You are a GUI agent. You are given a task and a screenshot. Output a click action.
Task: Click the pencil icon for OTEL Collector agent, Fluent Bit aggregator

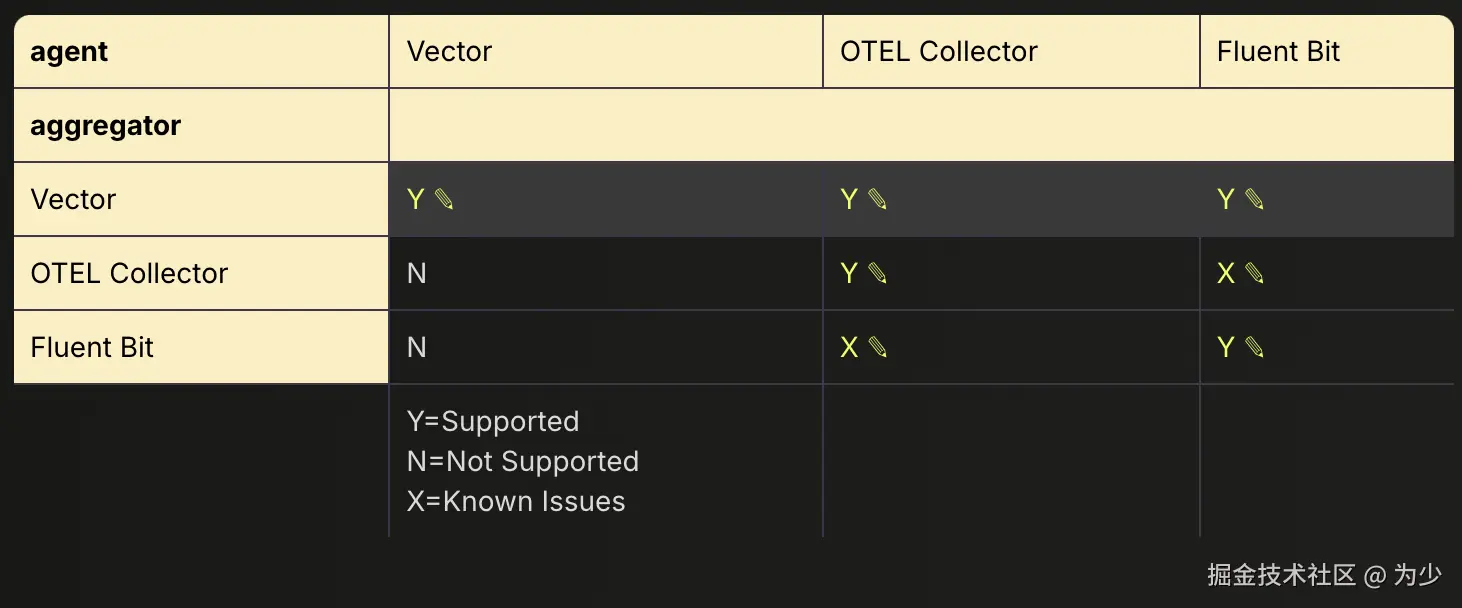point(878,348)
